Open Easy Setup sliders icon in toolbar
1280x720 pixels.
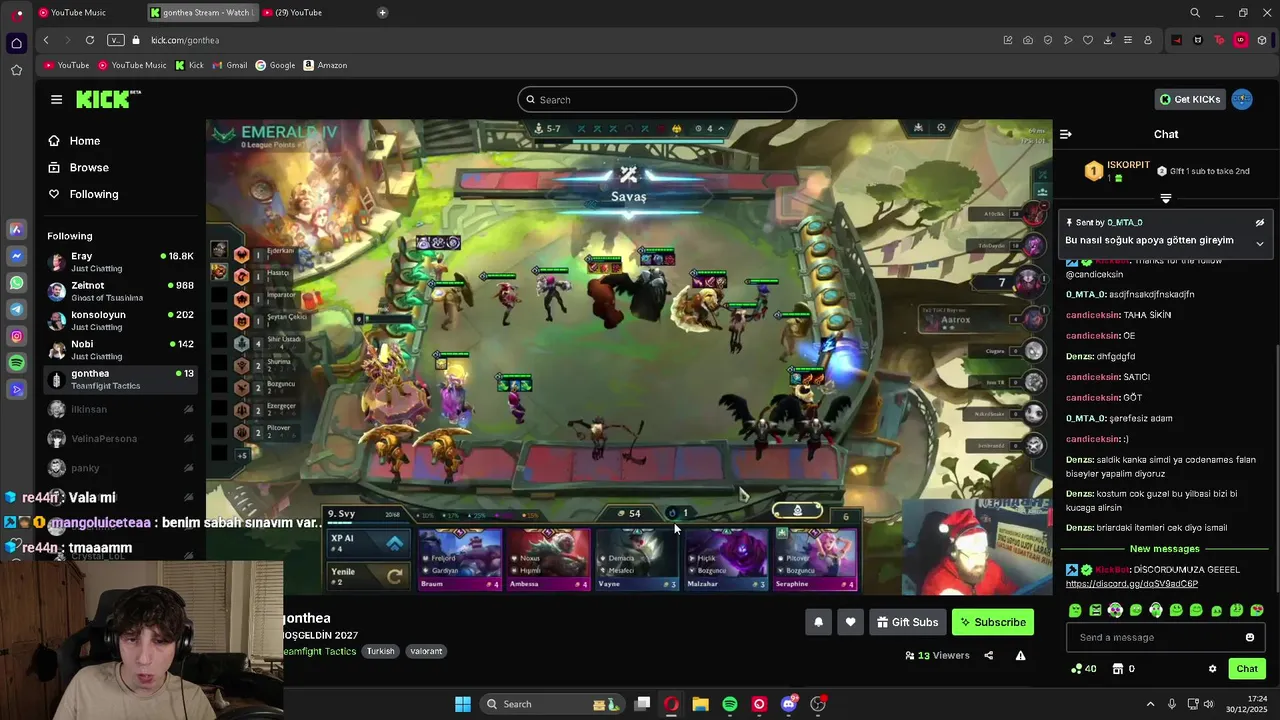tap(1128, 40)
